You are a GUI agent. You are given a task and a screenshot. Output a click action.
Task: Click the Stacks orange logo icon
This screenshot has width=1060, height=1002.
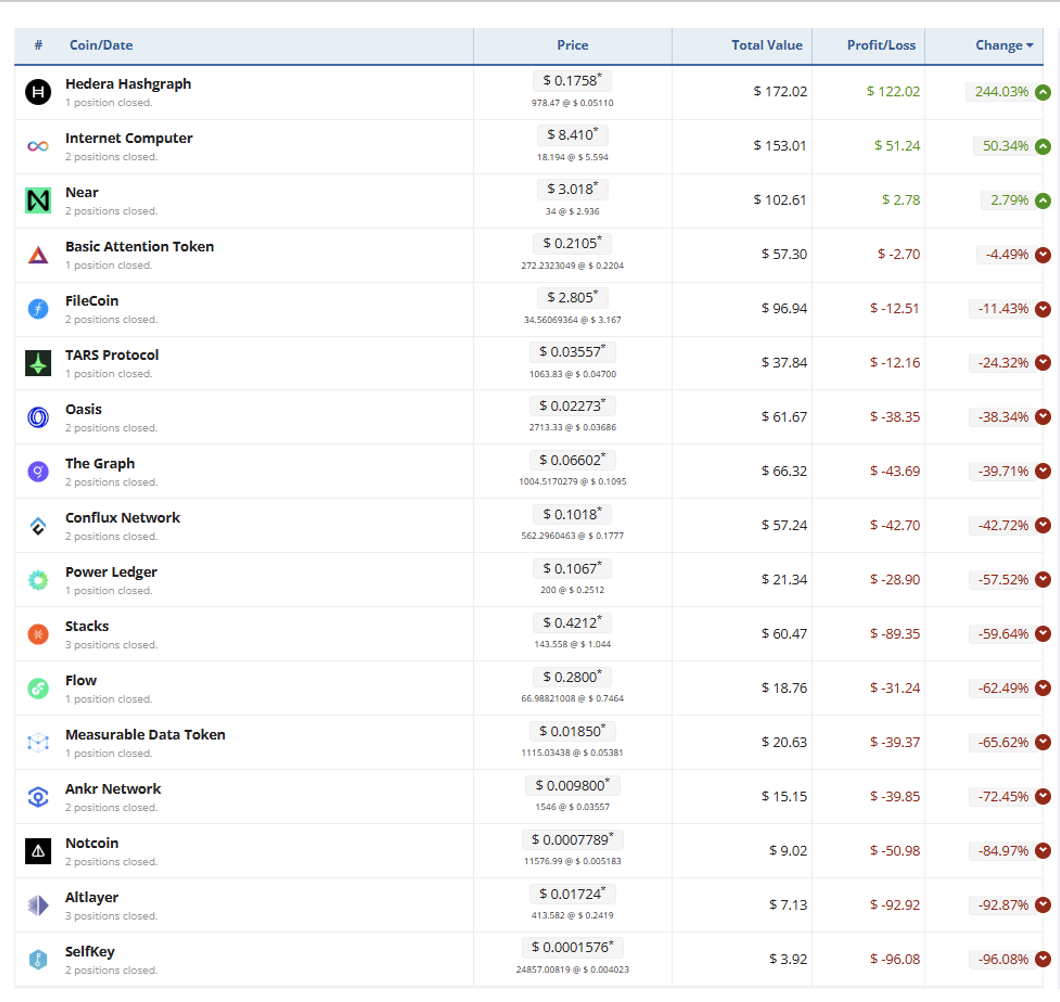[x=38, y=634]
